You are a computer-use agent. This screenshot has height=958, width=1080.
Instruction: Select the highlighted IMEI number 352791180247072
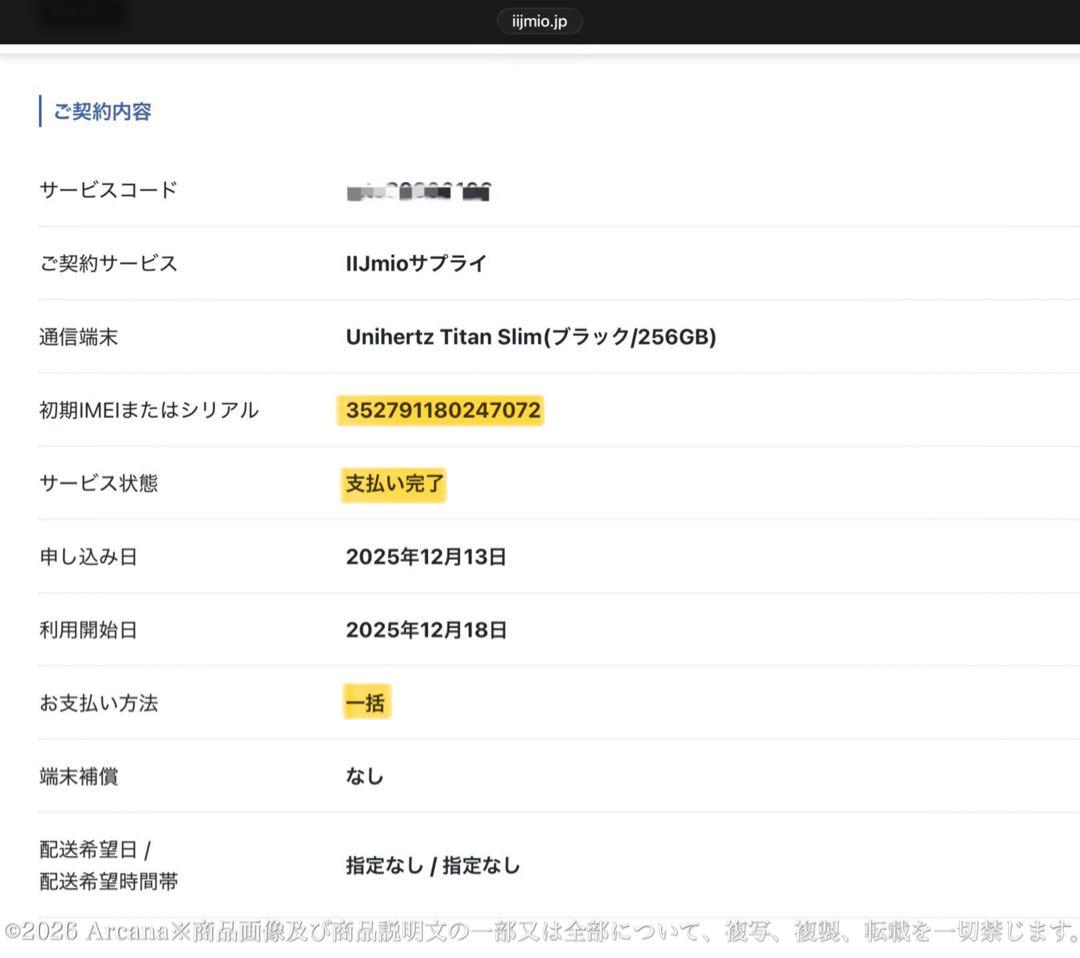(x=441, y=410)
